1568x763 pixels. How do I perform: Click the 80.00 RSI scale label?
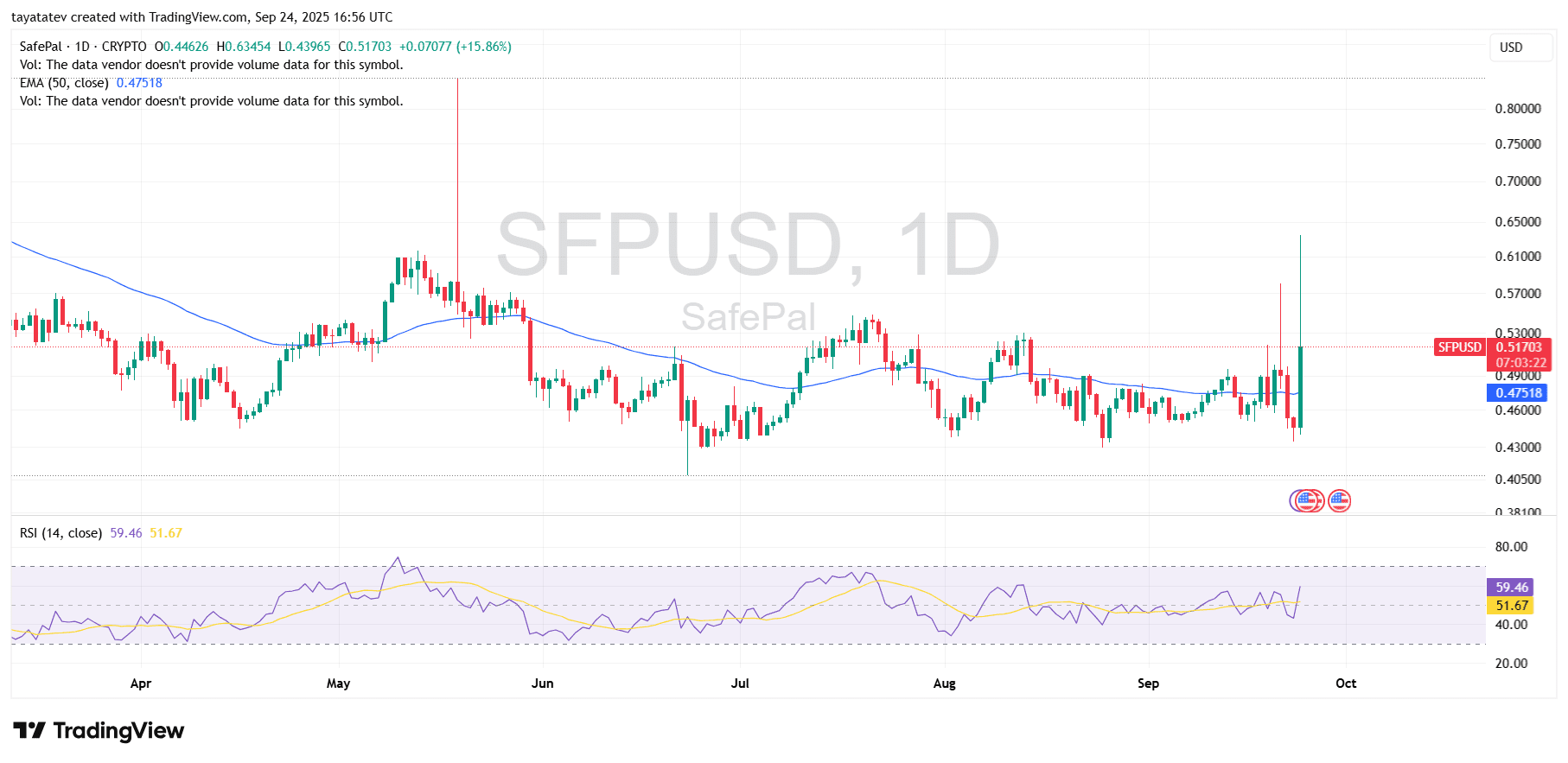click(x=1511, y=547)
